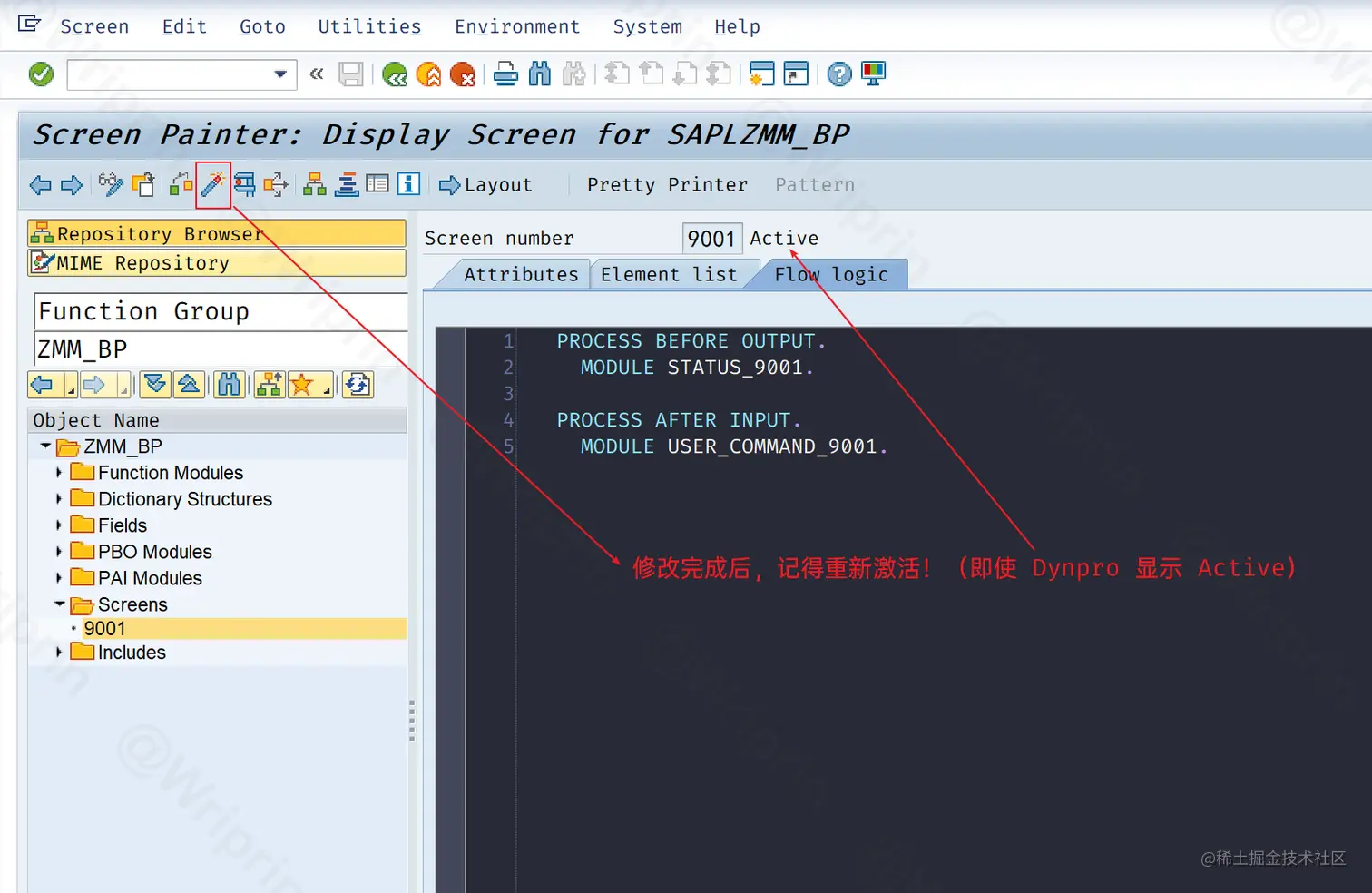Open the Layout editor button
1372x893 pixels.
pyautogui.click(x=485, y=185)
